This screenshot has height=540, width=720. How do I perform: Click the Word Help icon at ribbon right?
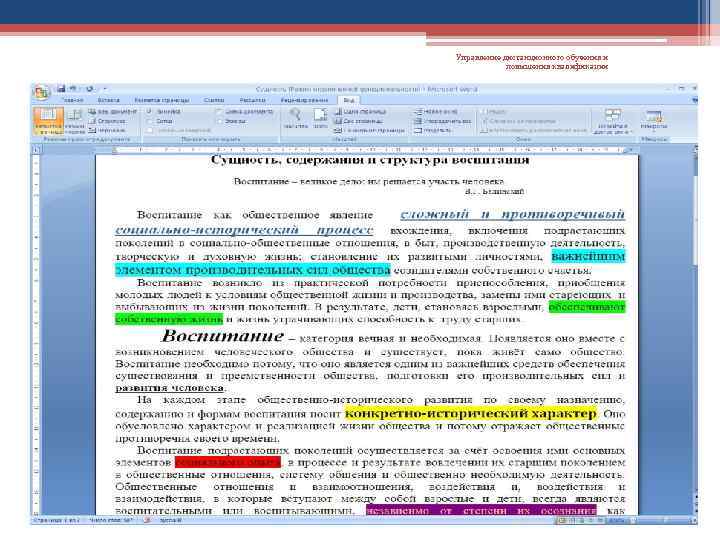pyautogui.click(x=694, y=100)
